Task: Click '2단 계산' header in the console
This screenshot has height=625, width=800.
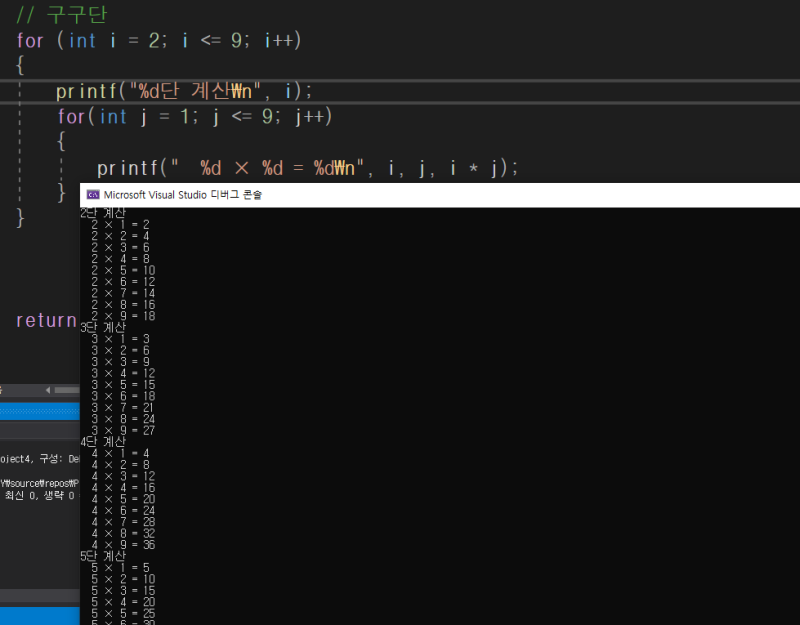Action: click(x=103, y=213)
